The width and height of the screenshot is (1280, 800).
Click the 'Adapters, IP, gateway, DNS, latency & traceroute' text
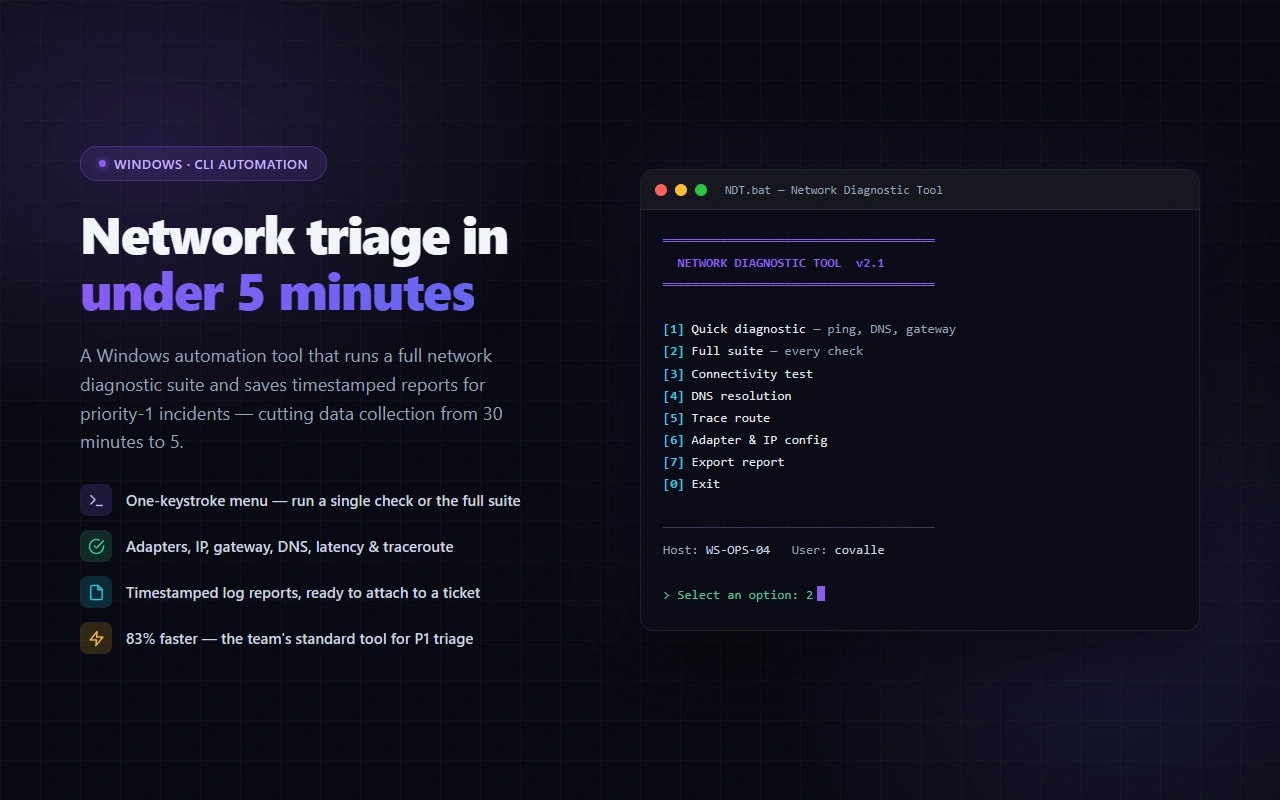tap(290, 547)
